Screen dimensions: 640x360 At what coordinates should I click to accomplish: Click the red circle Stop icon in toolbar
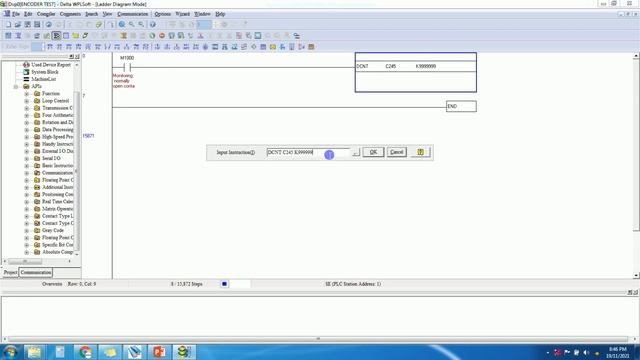(x=162, y=36)
